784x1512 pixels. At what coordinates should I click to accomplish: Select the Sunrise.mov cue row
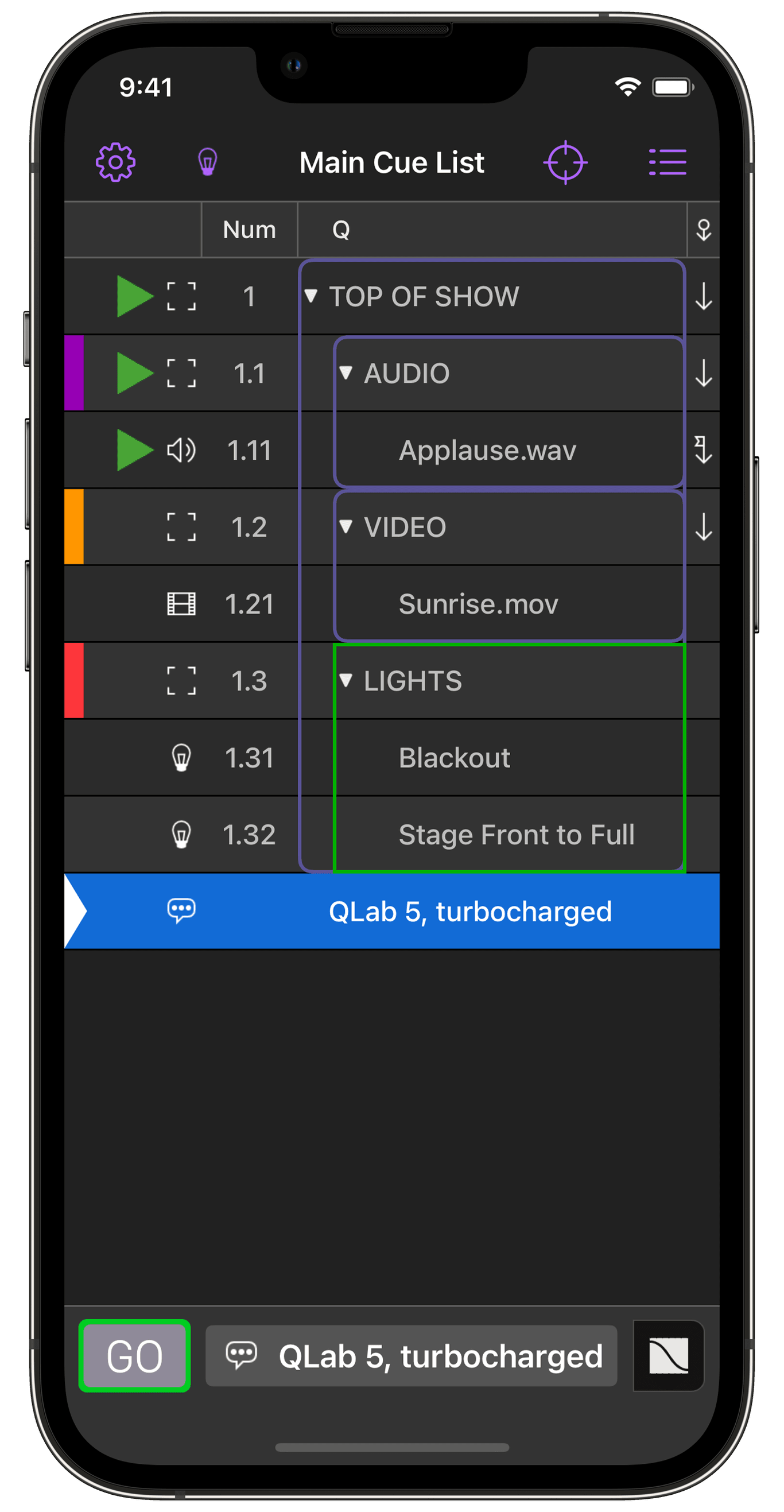478,604
